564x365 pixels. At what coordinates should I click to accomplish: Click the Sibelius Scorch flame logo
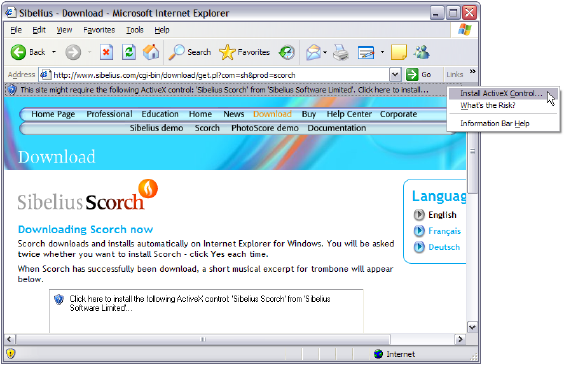pos(148,188)
